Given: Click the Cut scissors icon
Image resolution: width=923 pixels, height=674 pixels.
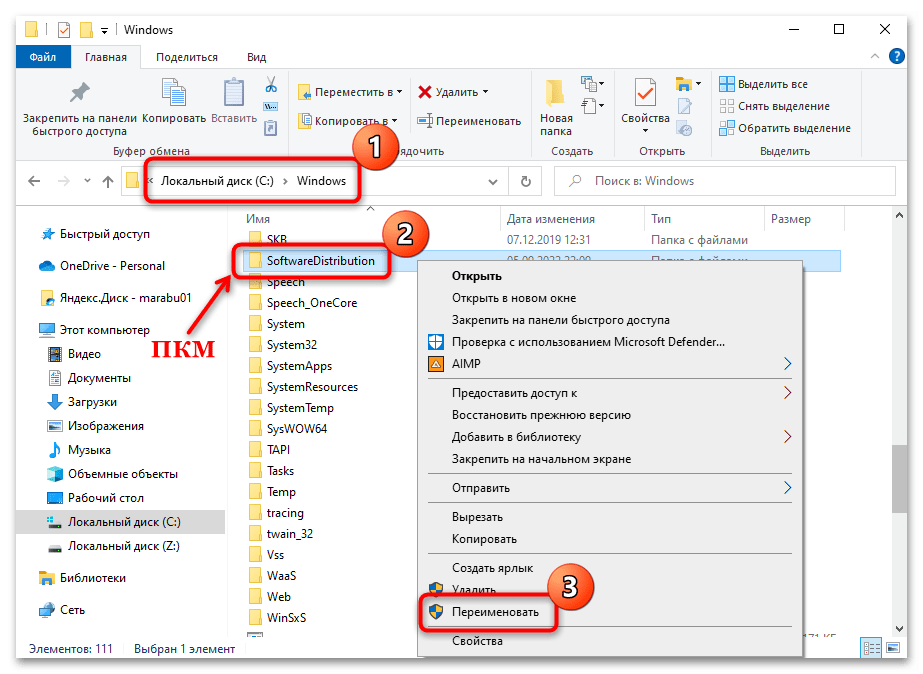Looking at the screenshot, I should tap(271, 84).
